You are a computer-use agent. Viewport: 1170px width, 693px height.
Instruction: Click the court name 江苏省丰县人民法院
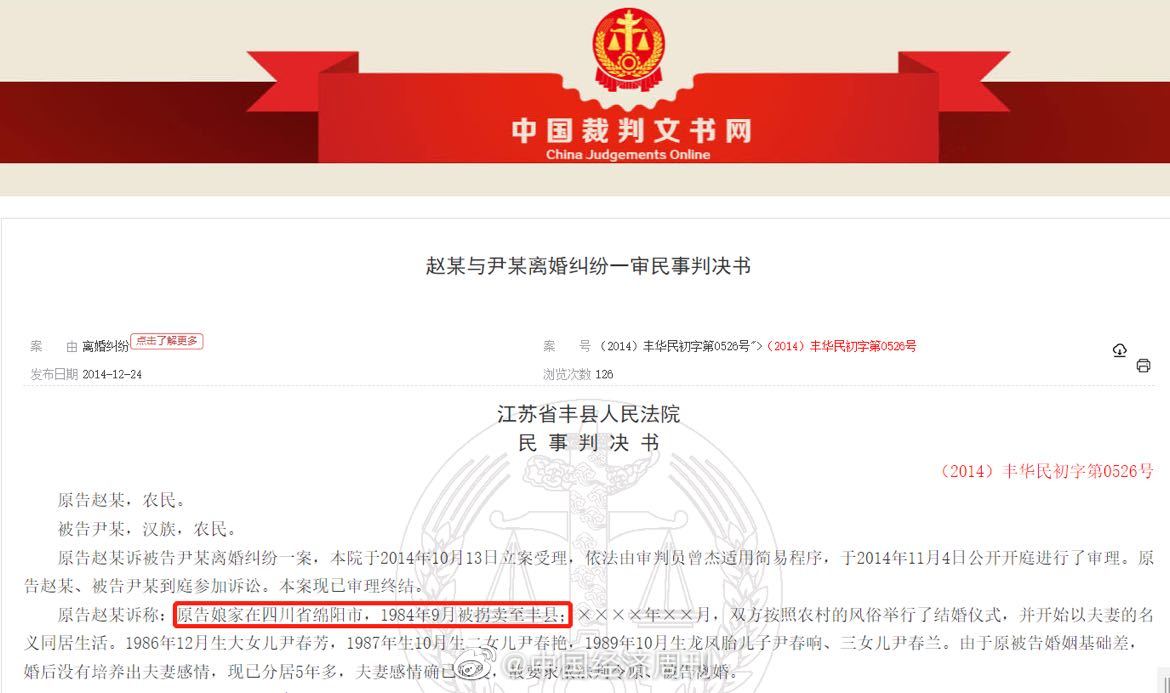click(x=588, y=414)
